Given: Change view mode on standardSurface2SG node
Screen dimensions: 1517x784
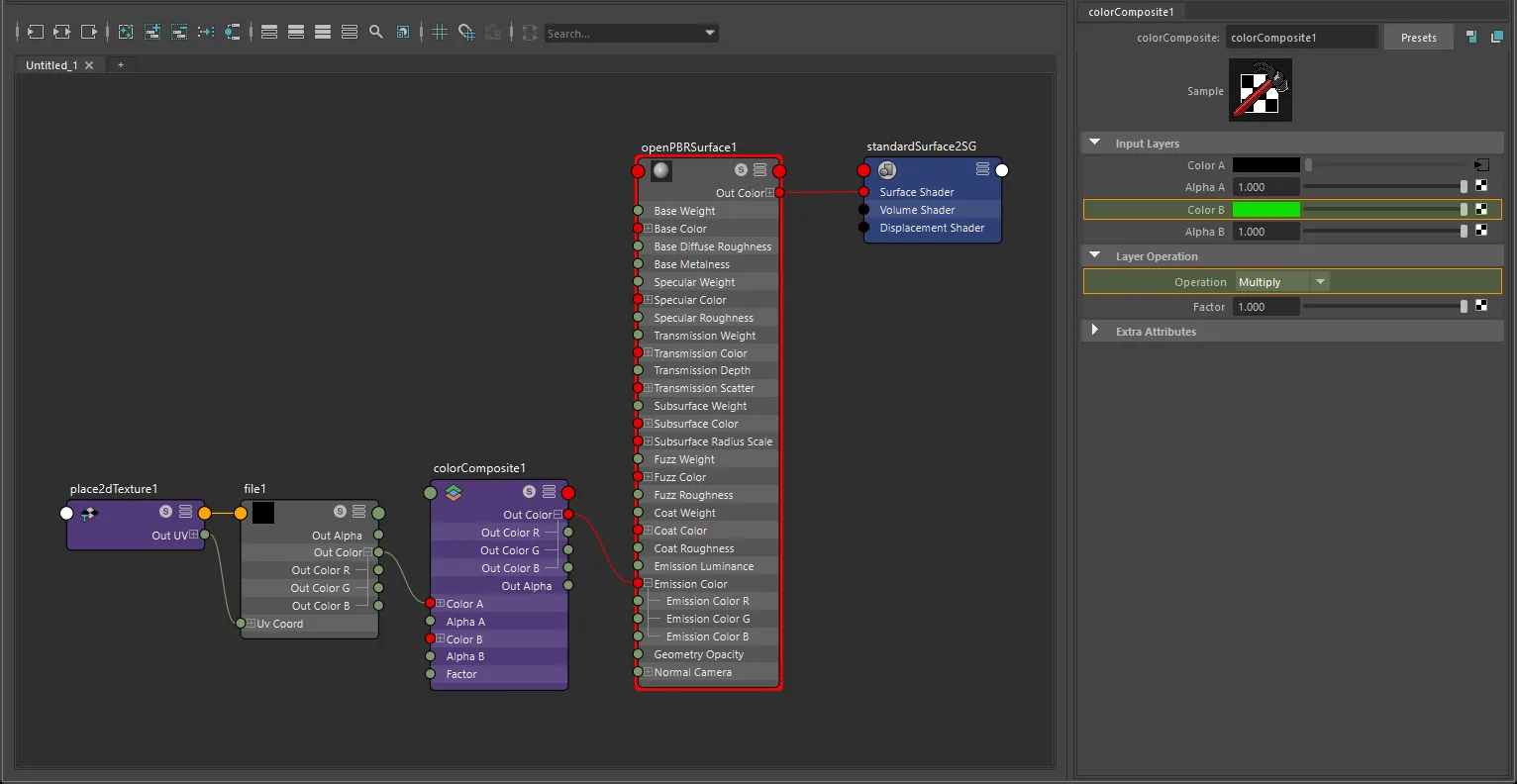Looking at the screenshot, I should tap(982, 169).
